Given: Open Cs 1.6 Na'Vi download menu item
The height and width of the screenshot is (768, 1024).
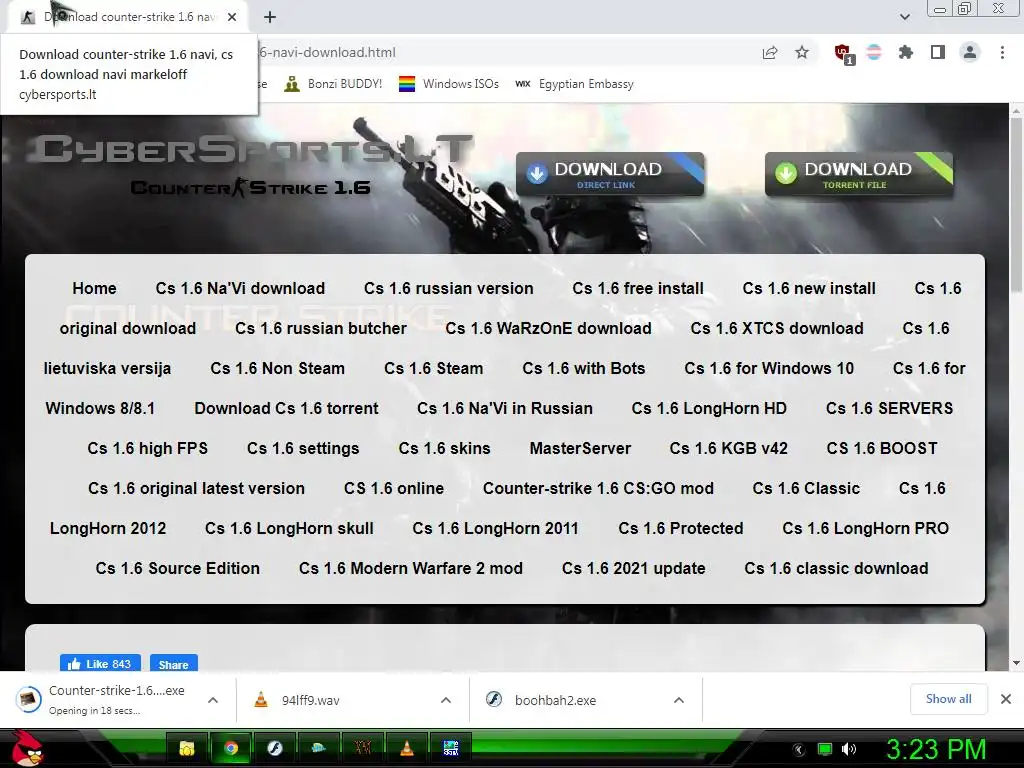Looking at the screenshot, I should point(240,288).
